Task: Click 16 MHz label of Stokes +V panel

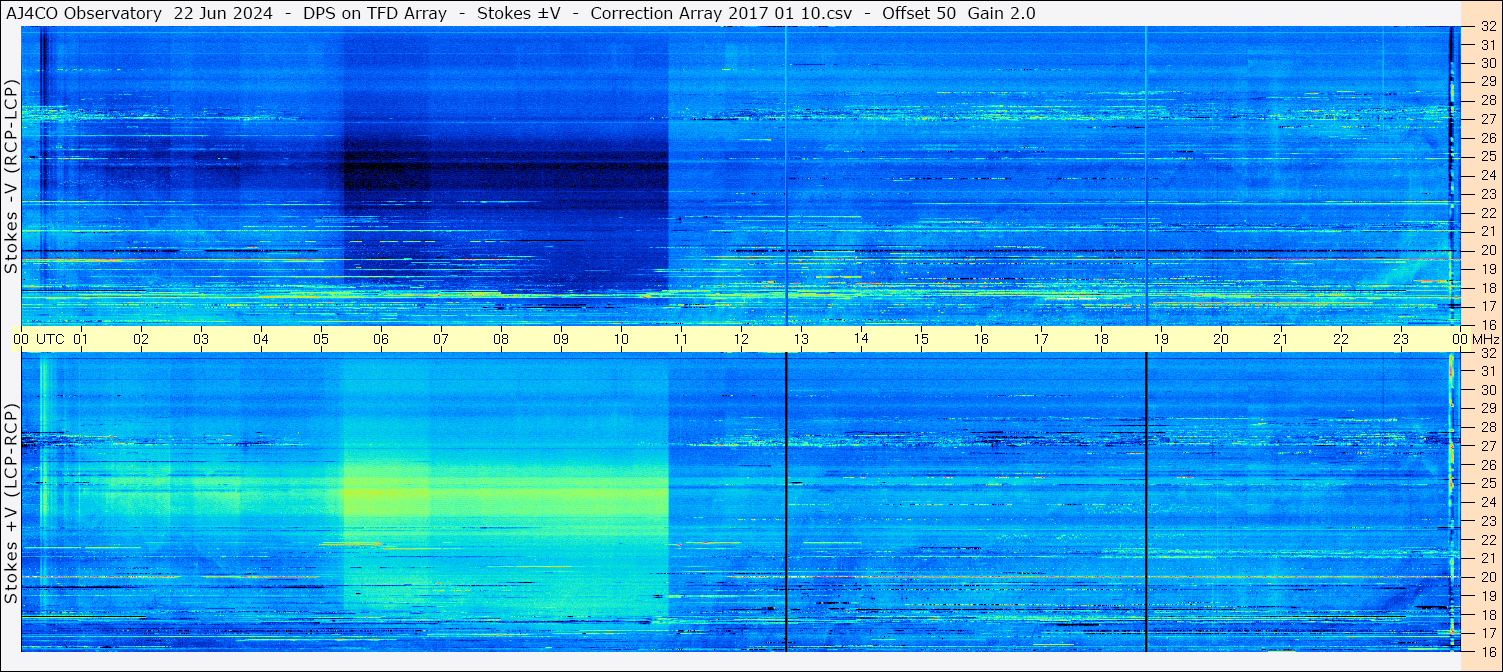Action: [x=1488, y=651]
